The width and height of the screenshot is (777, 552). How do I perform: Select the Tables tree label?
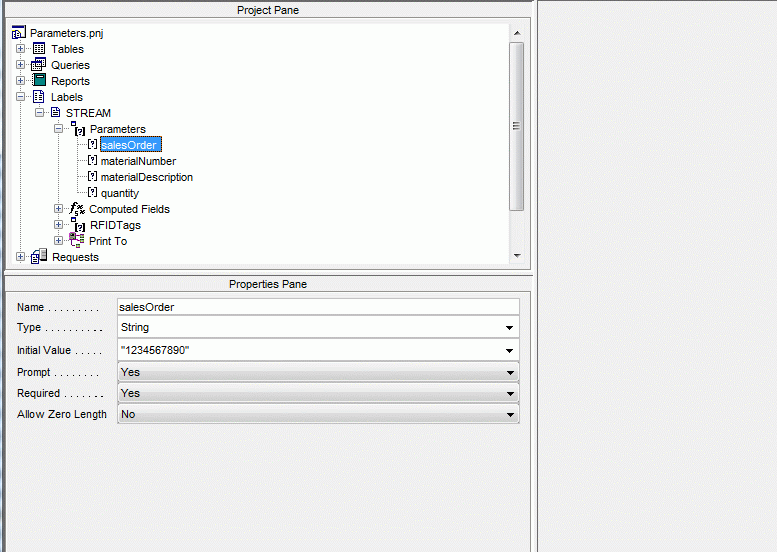pos(67,49)
